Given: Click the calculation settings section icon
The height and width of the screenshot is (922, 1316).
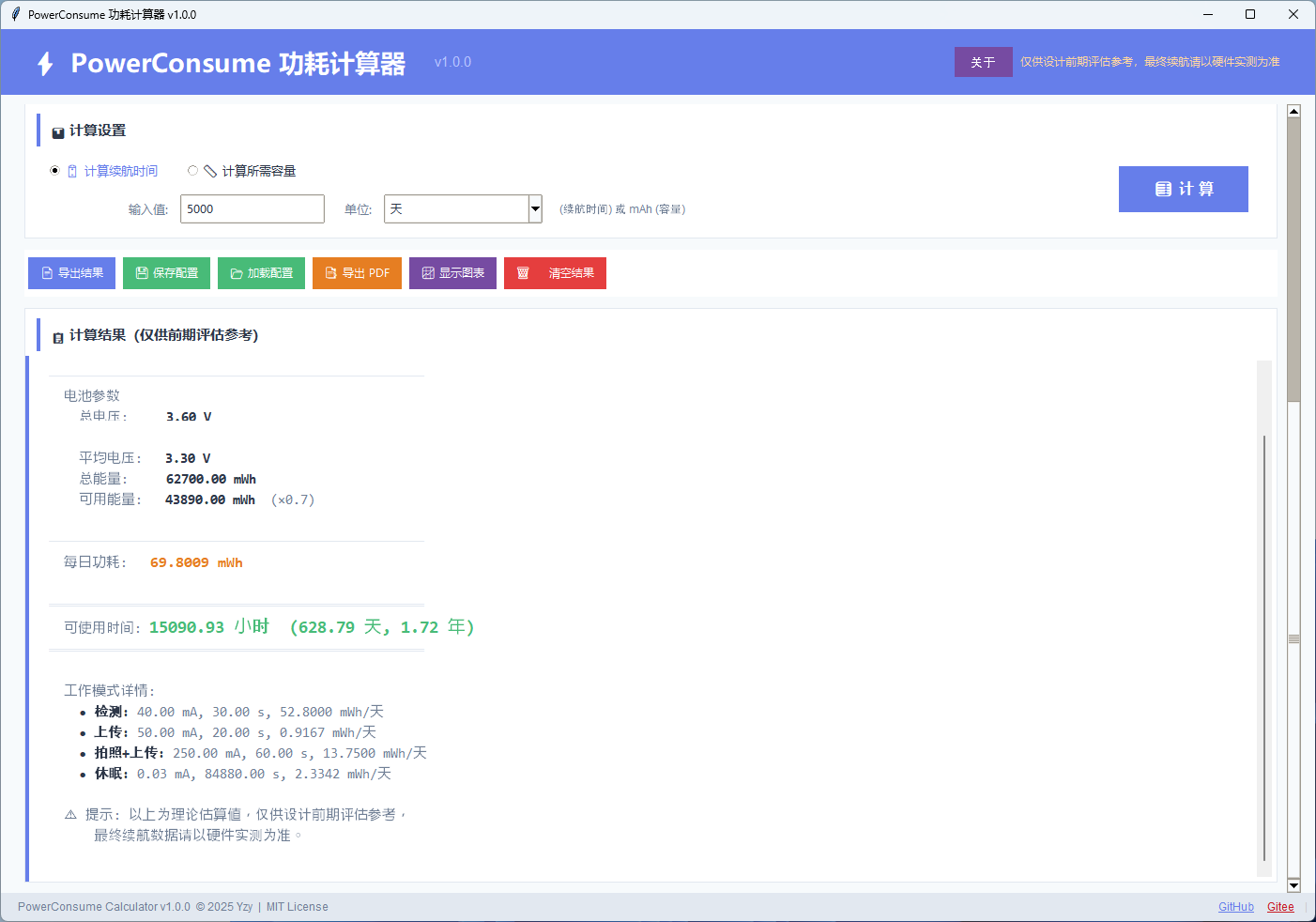Looking at the screenshot, I should pyautogui.click(x=58, y=132).
